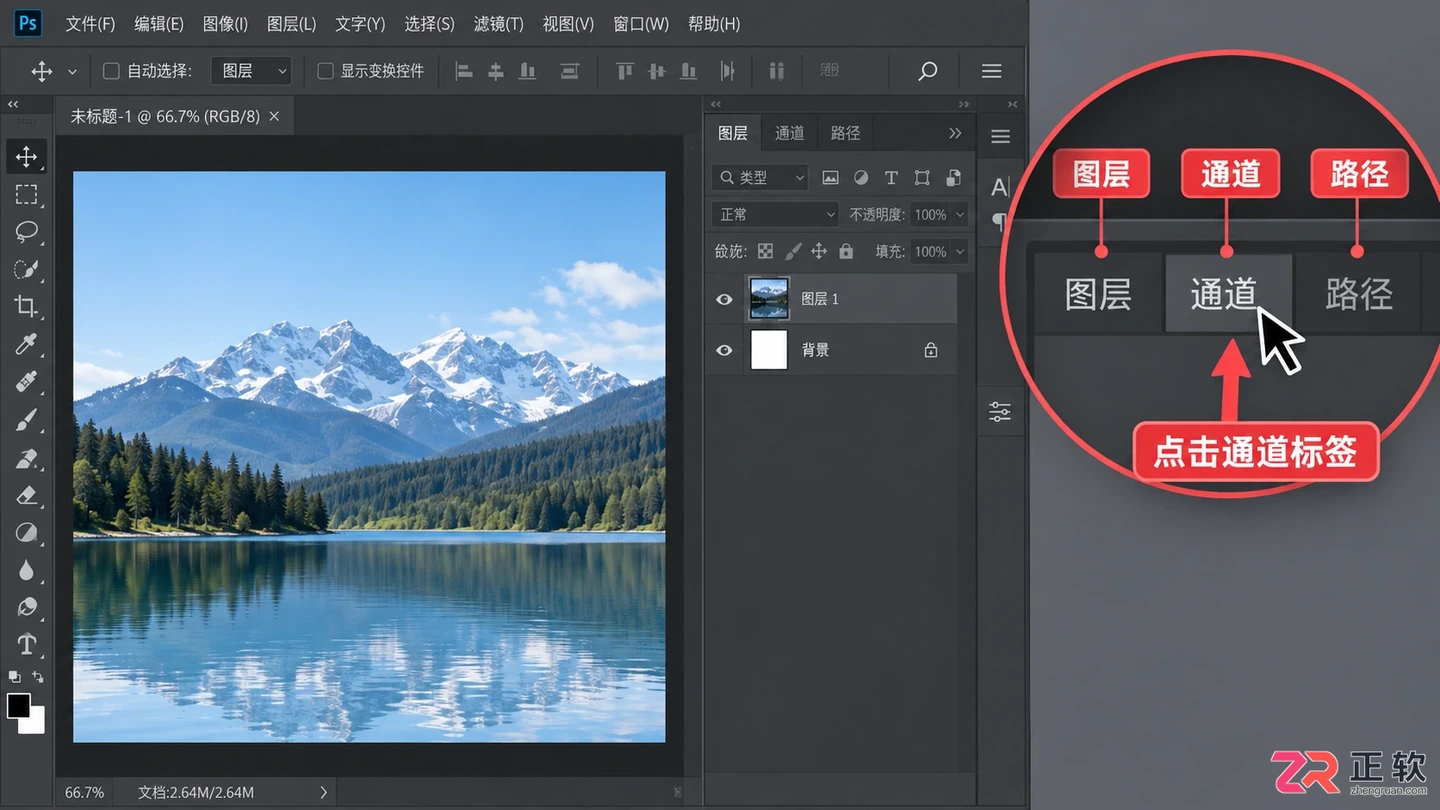Select the Rectangular Marquee tool
Viewport: 1440px width, 810px height.
click(27, 194)
